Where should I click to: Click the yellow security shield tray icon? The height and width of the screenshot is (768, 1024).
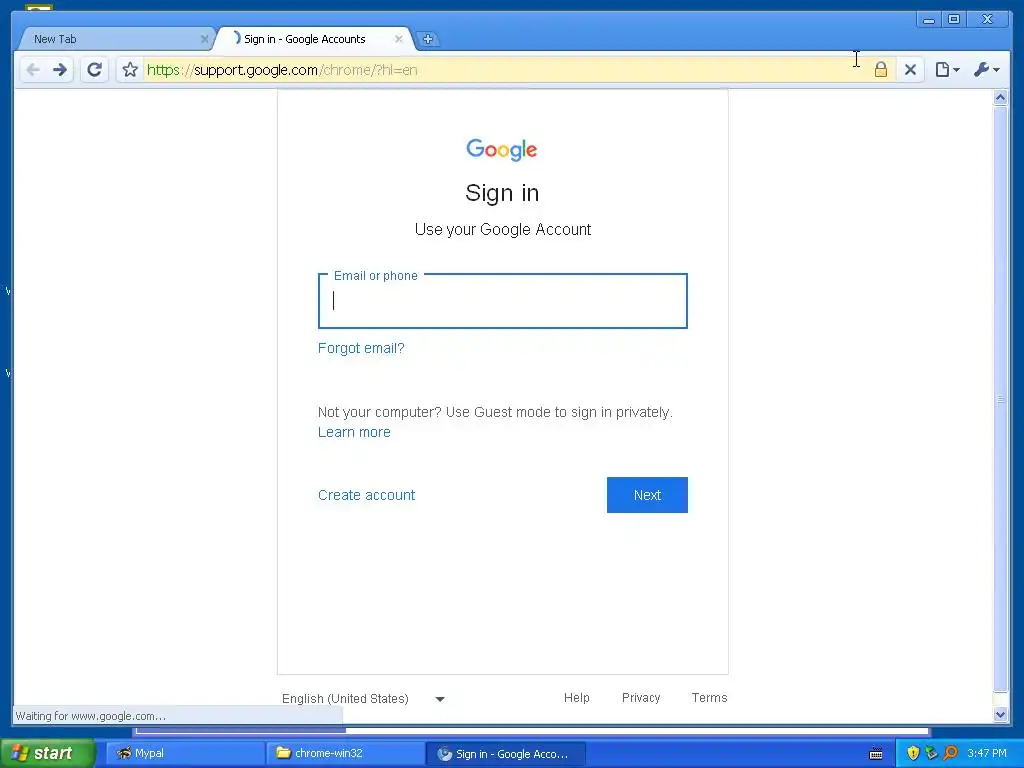click(913, 754)
